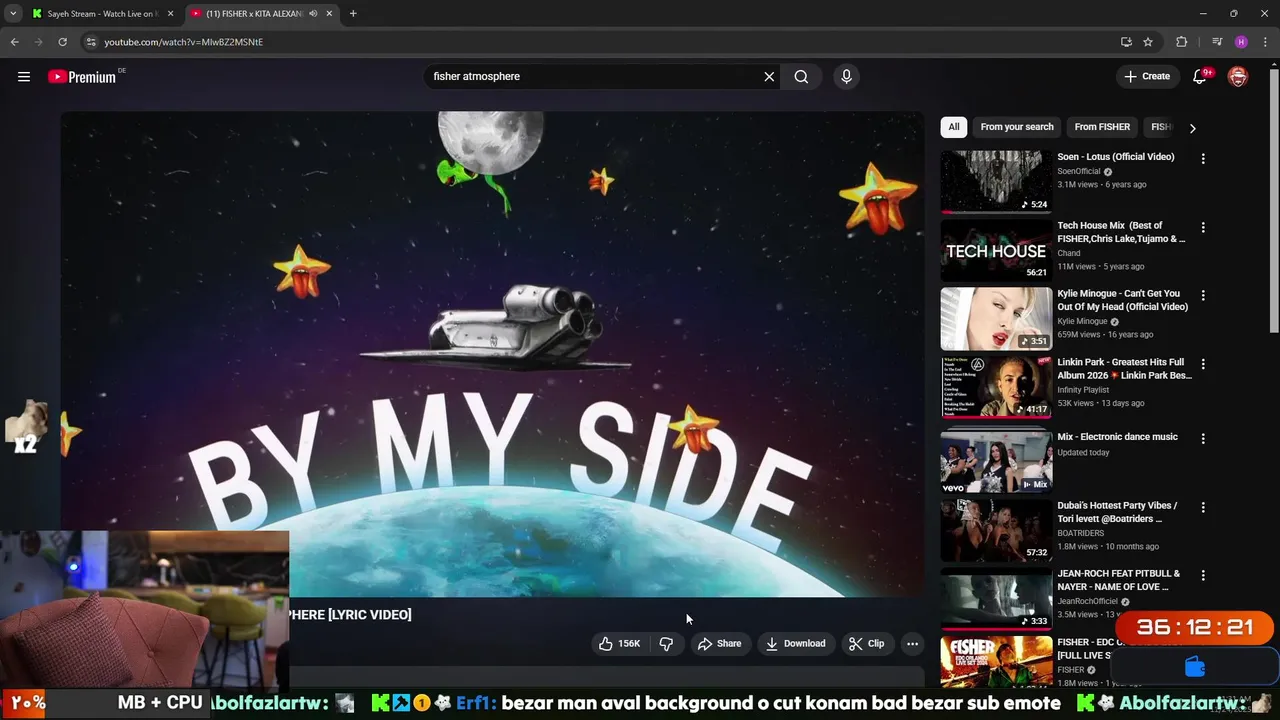Share the video using the Share button
Viewport: 1280px width, 720px height.
720,643
